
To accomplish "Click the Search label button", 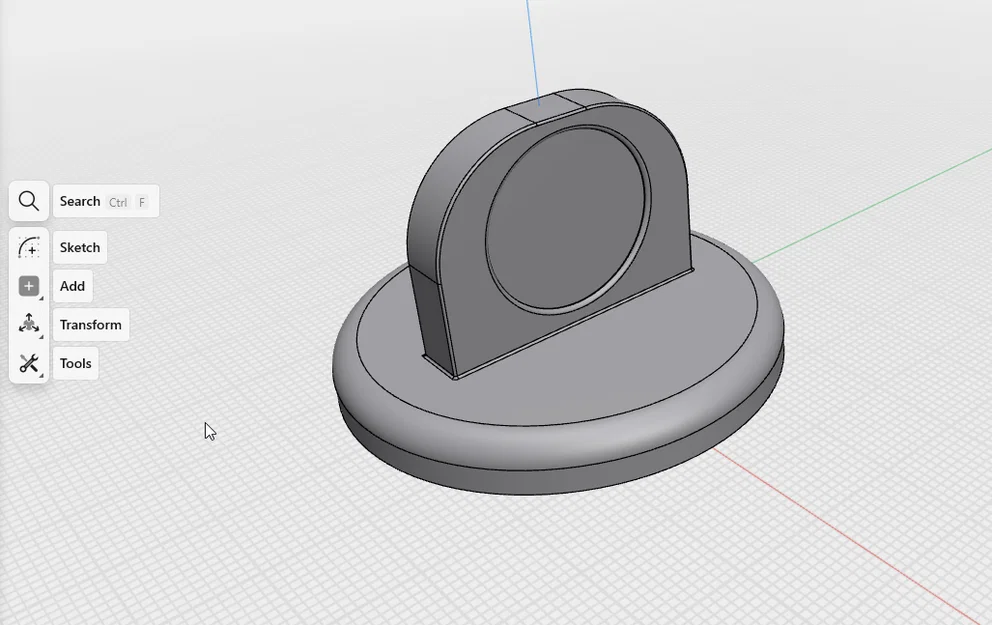I will (x=106, y=201).
